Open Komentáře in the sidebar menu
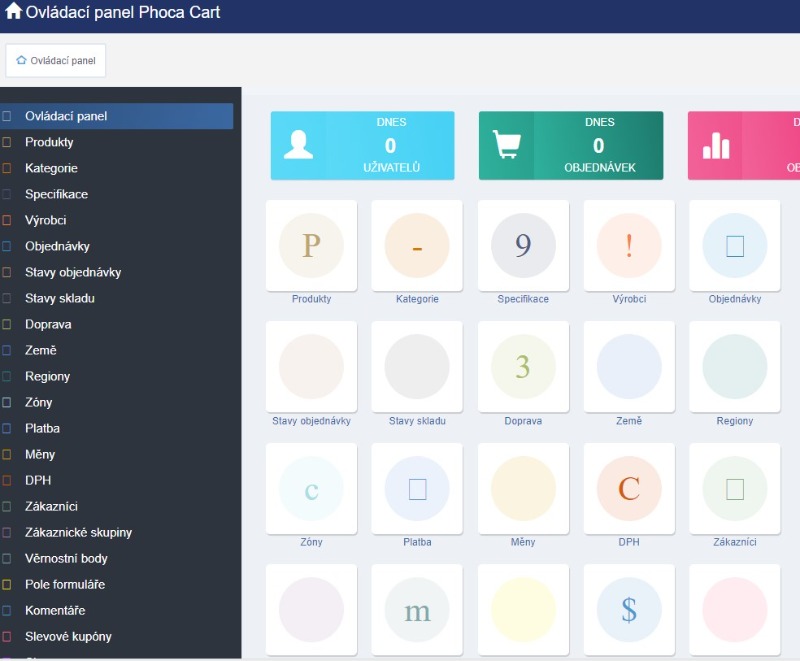Screen dimensions: 800x661 tap(116, 610)
